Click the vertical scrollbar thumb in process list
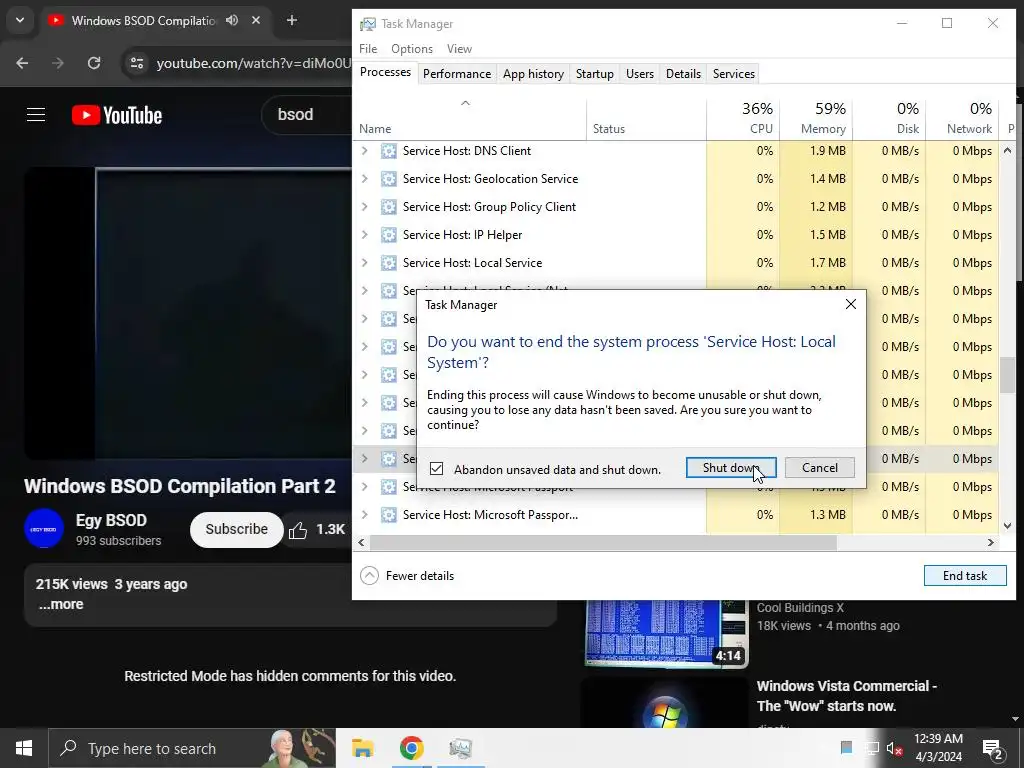The image size is (1024, 768). coord(1007,375)
